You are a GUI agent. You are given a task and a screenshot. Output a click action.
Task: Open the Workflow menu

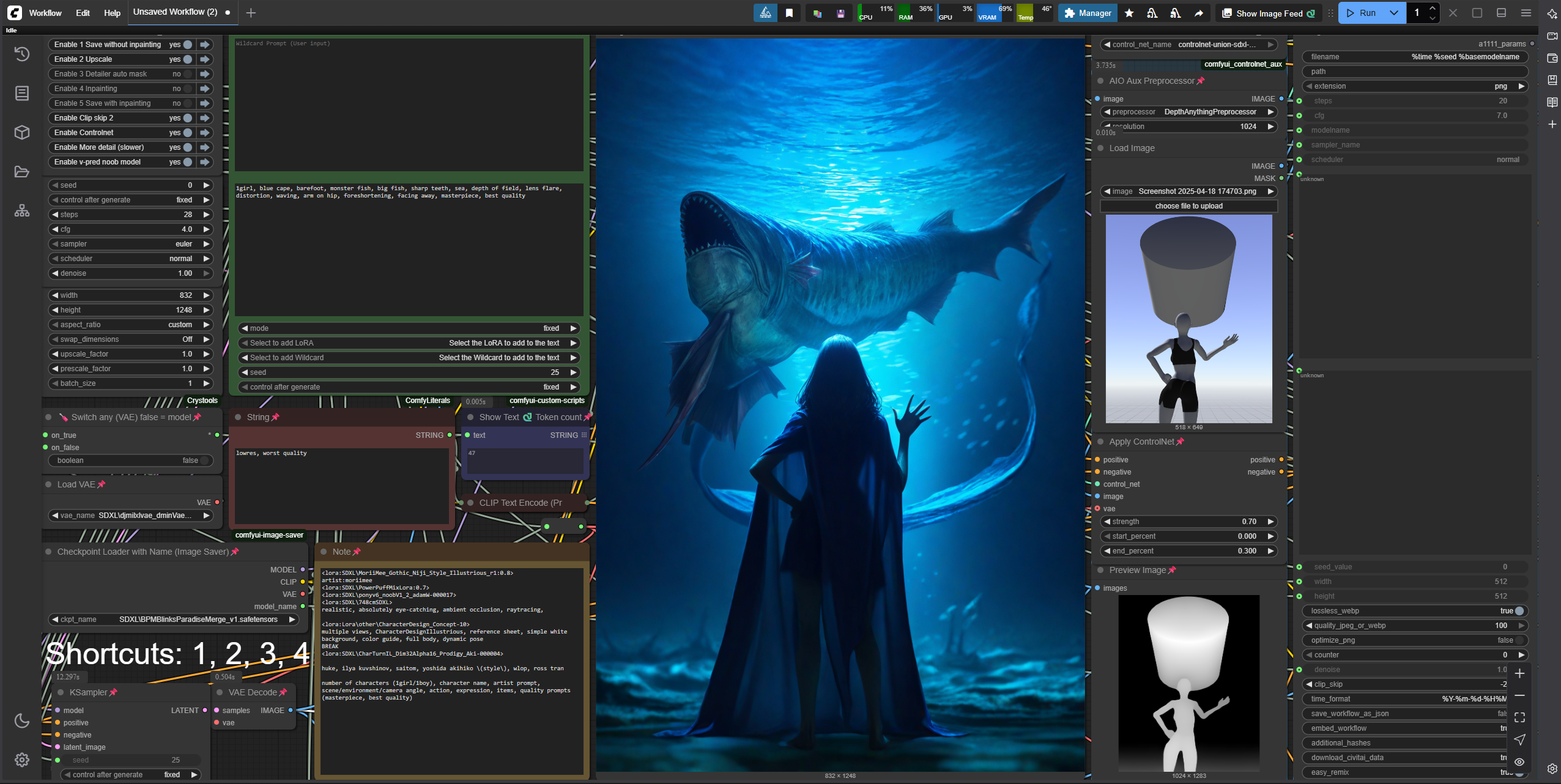point(45,13)
